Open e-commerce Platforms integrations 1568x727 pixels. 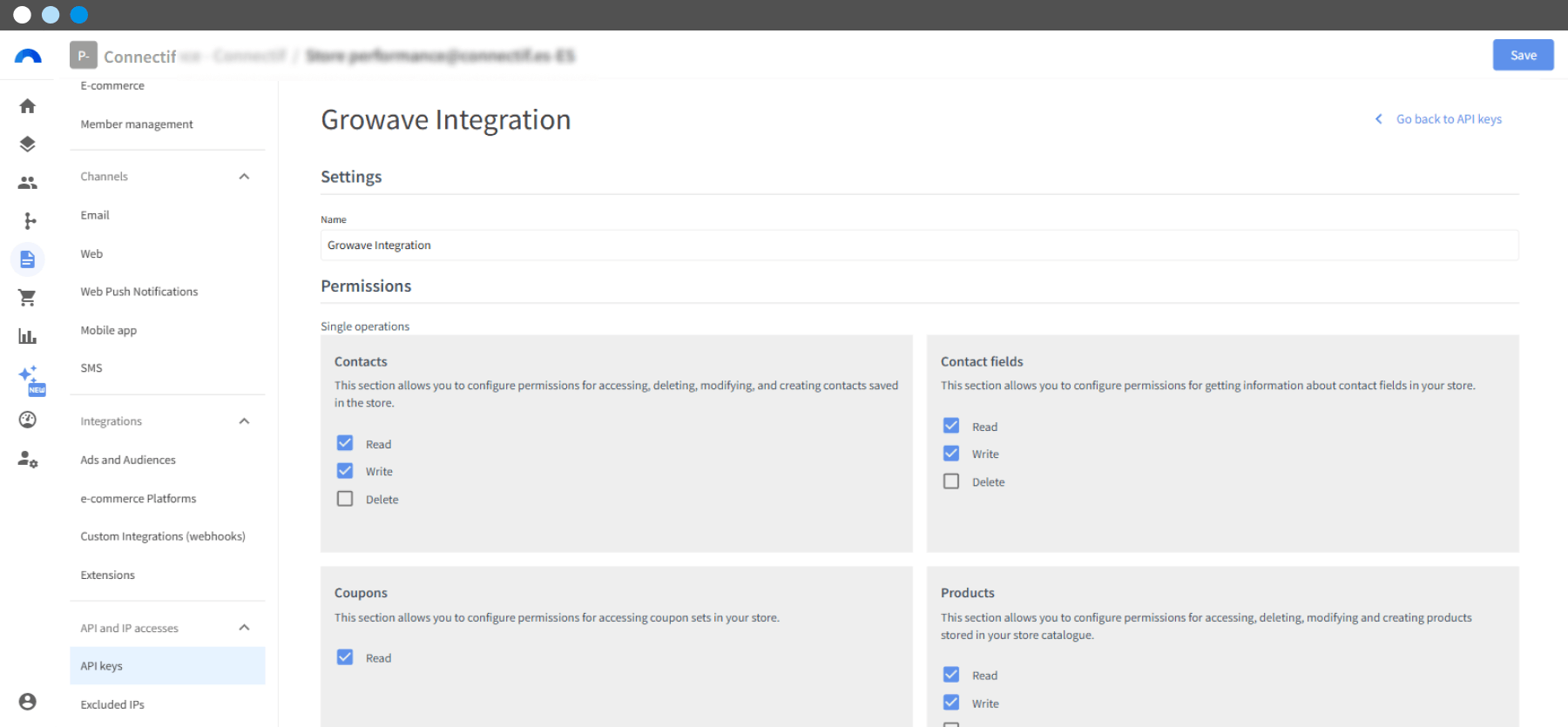click(x=139, y=499)
